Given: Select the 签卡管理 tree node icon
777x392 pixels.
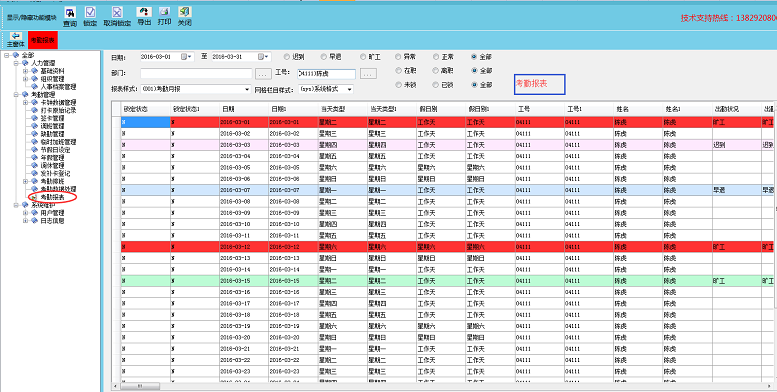Looking at the screenshot, I should pos(34,118).
